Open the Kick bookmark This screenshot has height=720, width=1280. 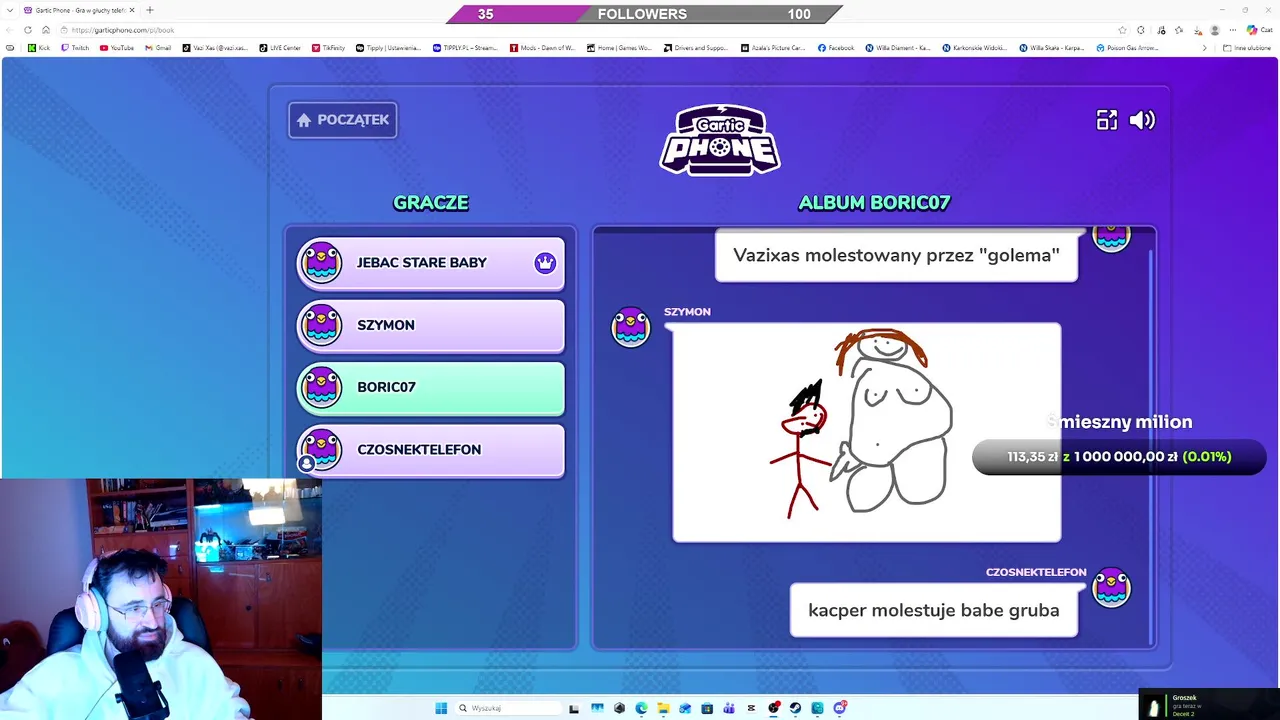39,48
